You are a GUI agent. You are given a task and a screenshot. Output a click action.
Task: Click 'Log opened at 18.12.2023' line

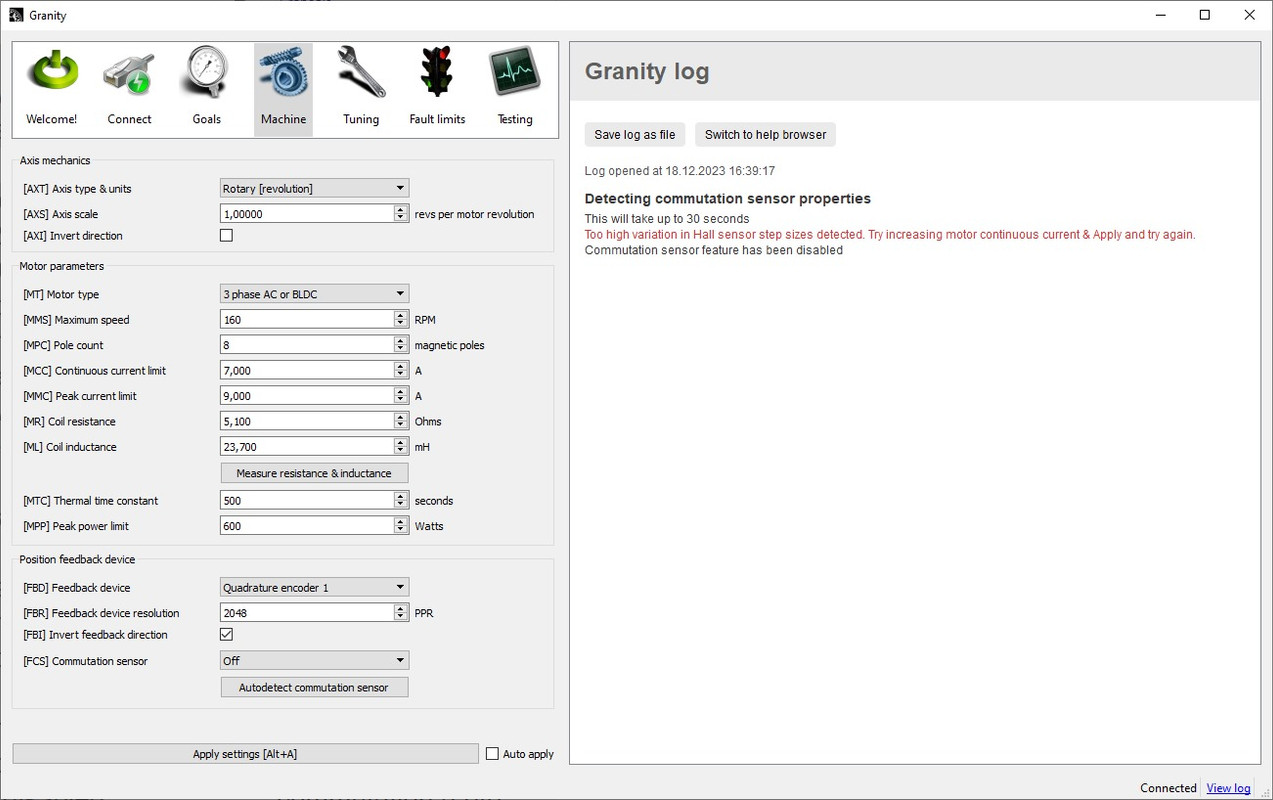click(680, 171)
